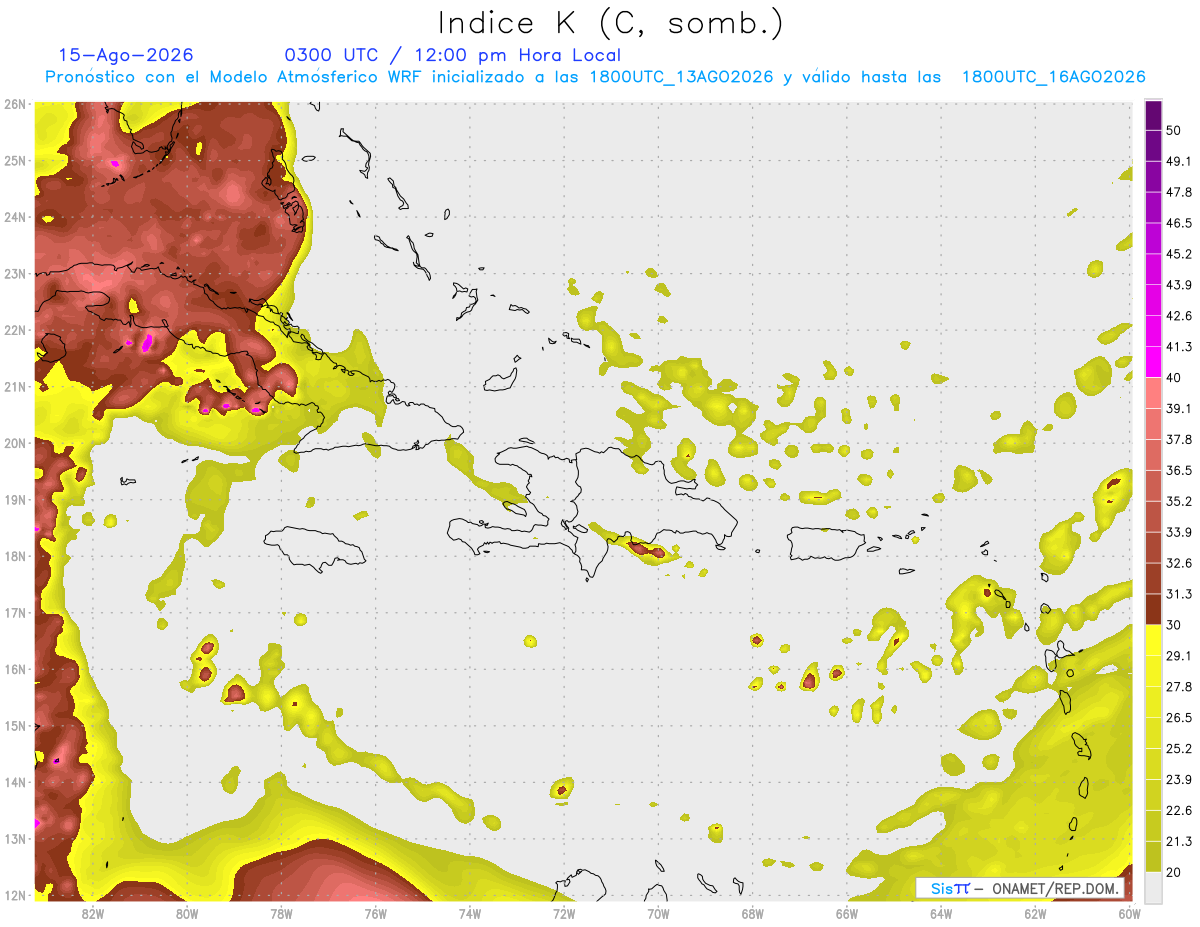Select the '43.9' colorbar value

coord(1179,285)
